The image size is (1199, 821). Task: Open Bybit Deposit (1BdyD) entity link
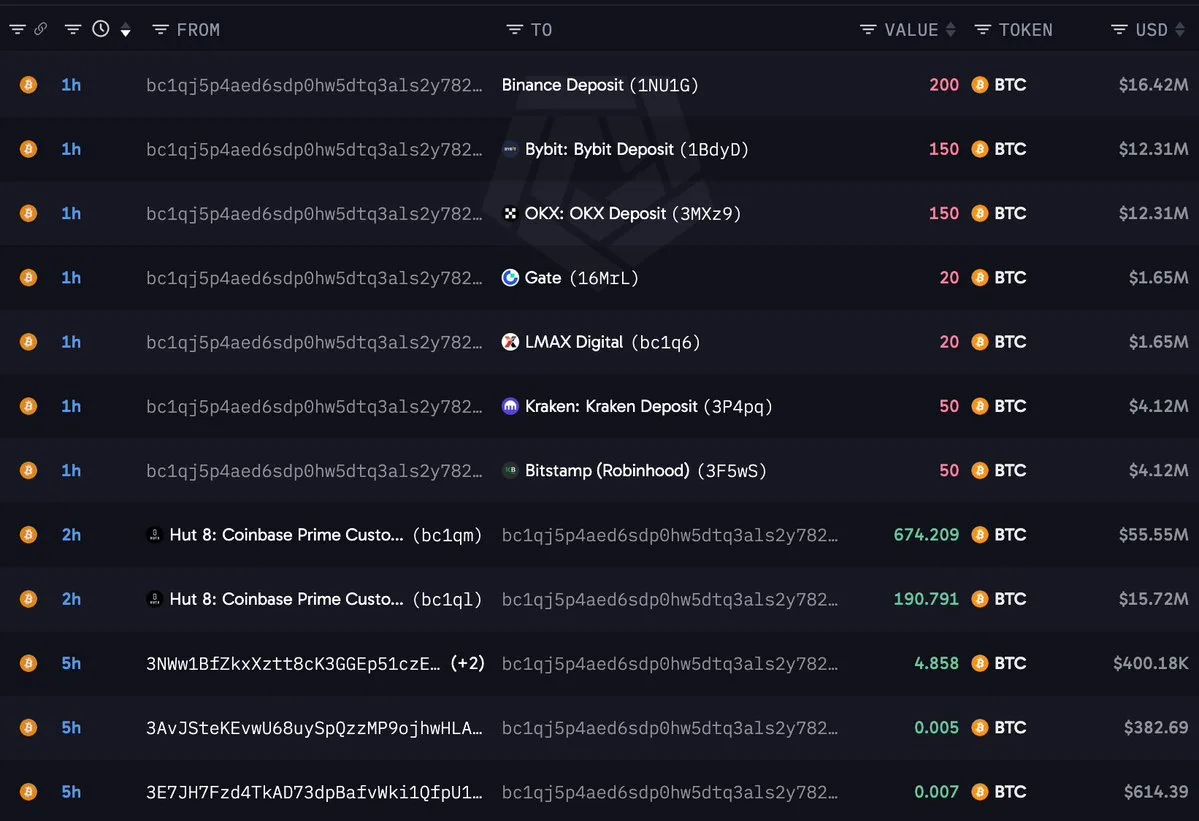pos(636,149)
